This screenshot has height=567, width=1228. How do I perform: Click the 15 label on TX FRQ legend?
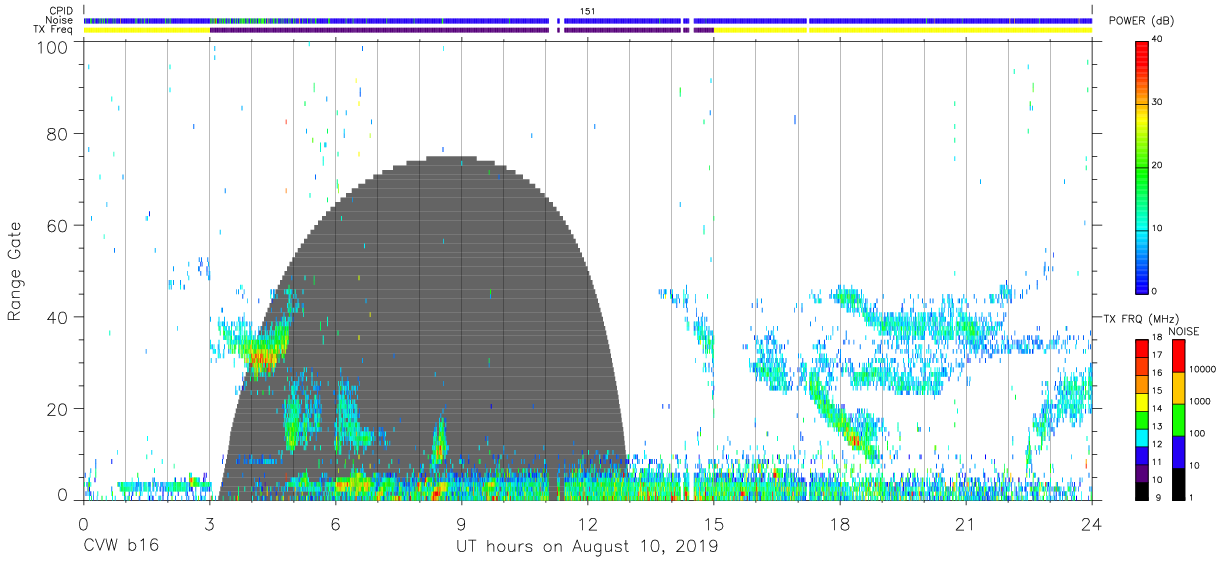1157,390
